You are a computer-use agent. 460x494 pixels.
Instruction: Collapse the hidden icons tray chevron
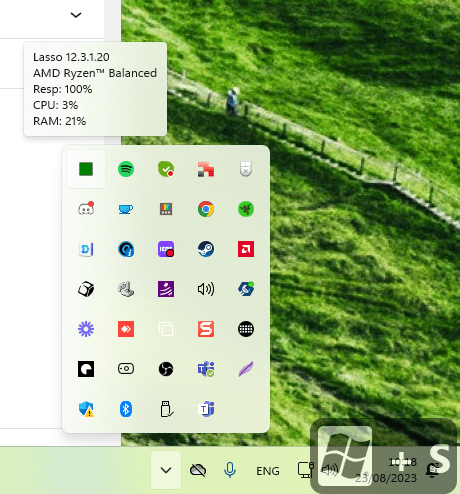coord(166,470)
